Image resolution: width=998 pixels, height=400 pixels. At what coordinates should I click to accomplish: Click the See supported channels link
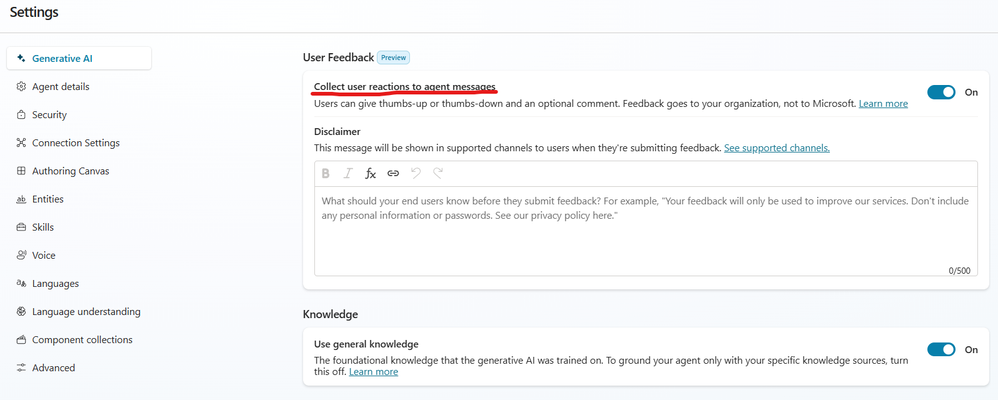pyautogui.click(x=776, y=148)
